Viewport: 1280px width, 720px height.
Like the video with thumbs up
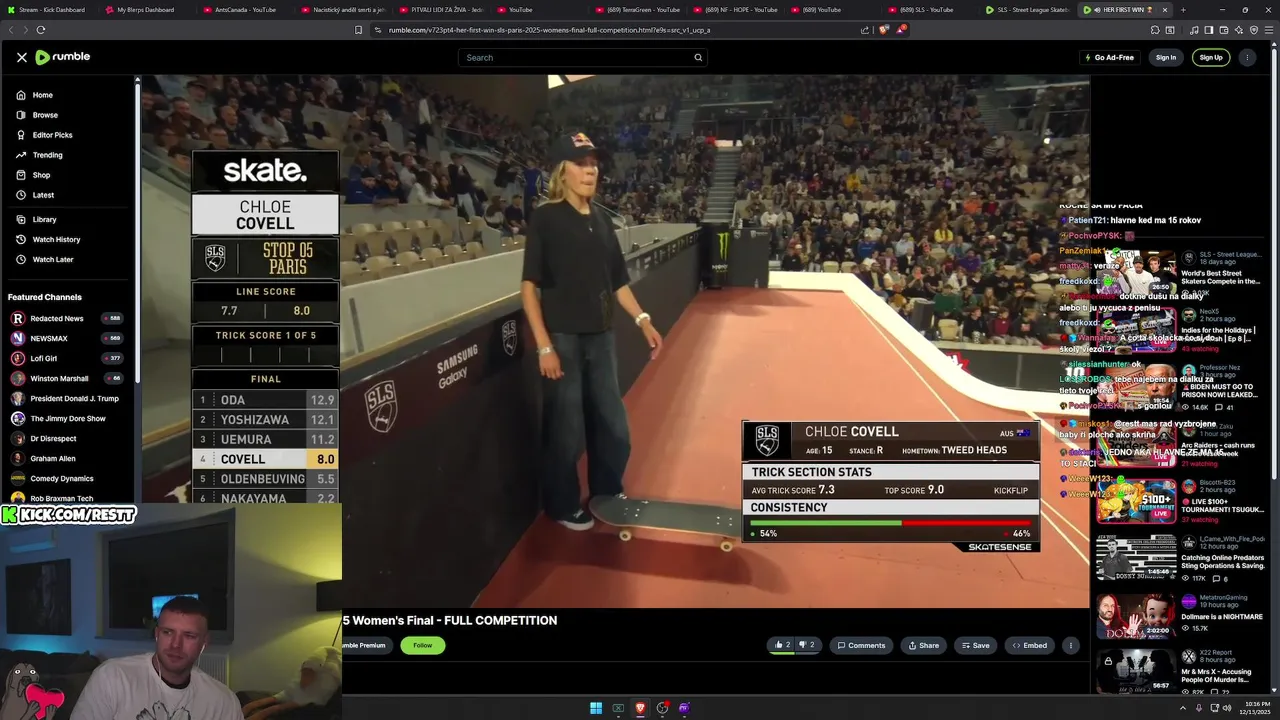782,645
